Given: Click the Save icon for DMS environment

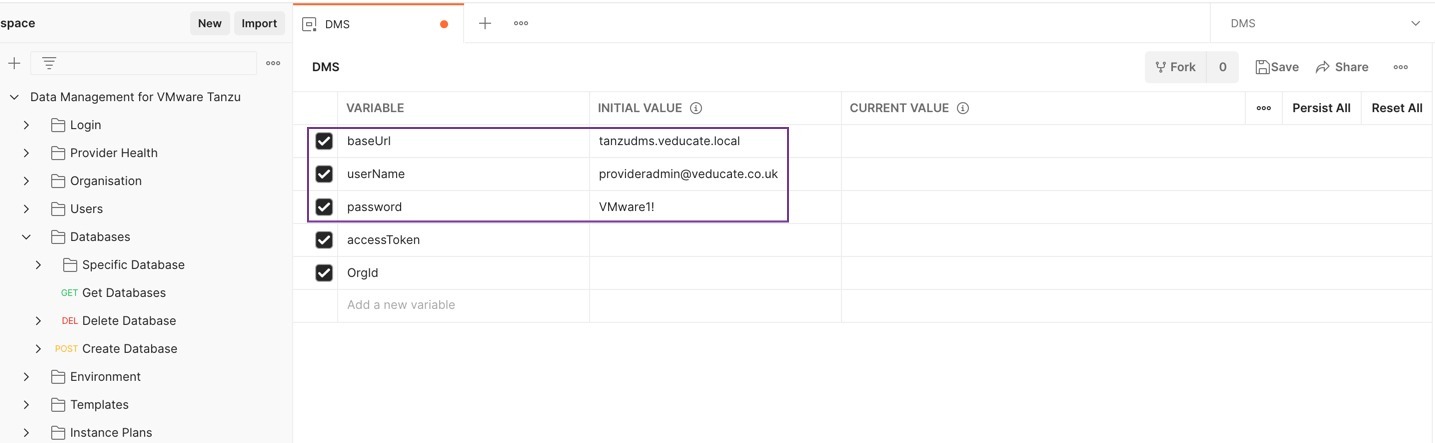Looking at the screenshot, I should [1262, 67].
